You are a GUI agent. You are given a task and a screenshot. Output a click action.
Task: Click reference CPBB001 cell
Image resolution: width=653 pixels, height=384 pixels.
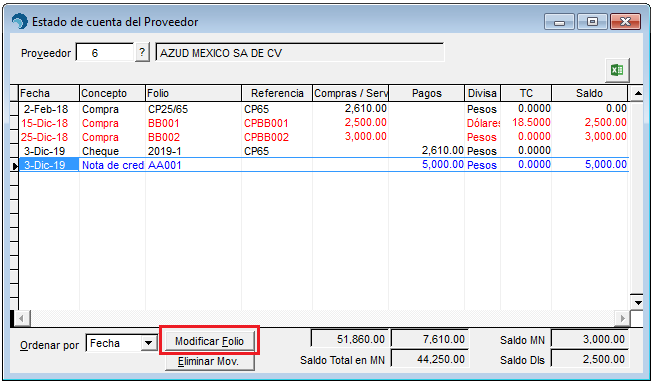[x=277, y=123]
